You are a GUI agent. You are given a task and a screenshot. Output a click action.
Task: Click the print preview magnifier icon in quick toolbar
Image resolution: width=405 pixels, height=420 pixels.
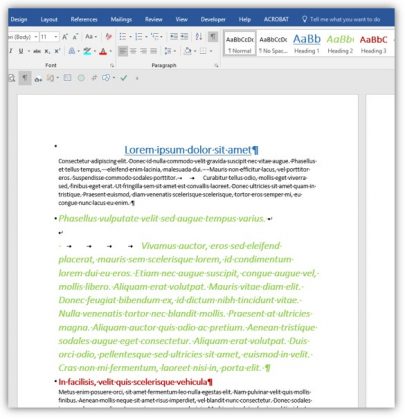(12, 78)
